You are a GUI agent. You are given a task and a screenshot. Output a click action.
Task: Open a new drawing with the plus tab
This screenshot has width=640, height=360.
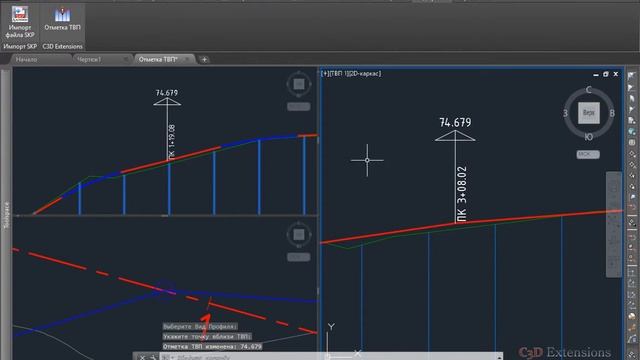204,60
